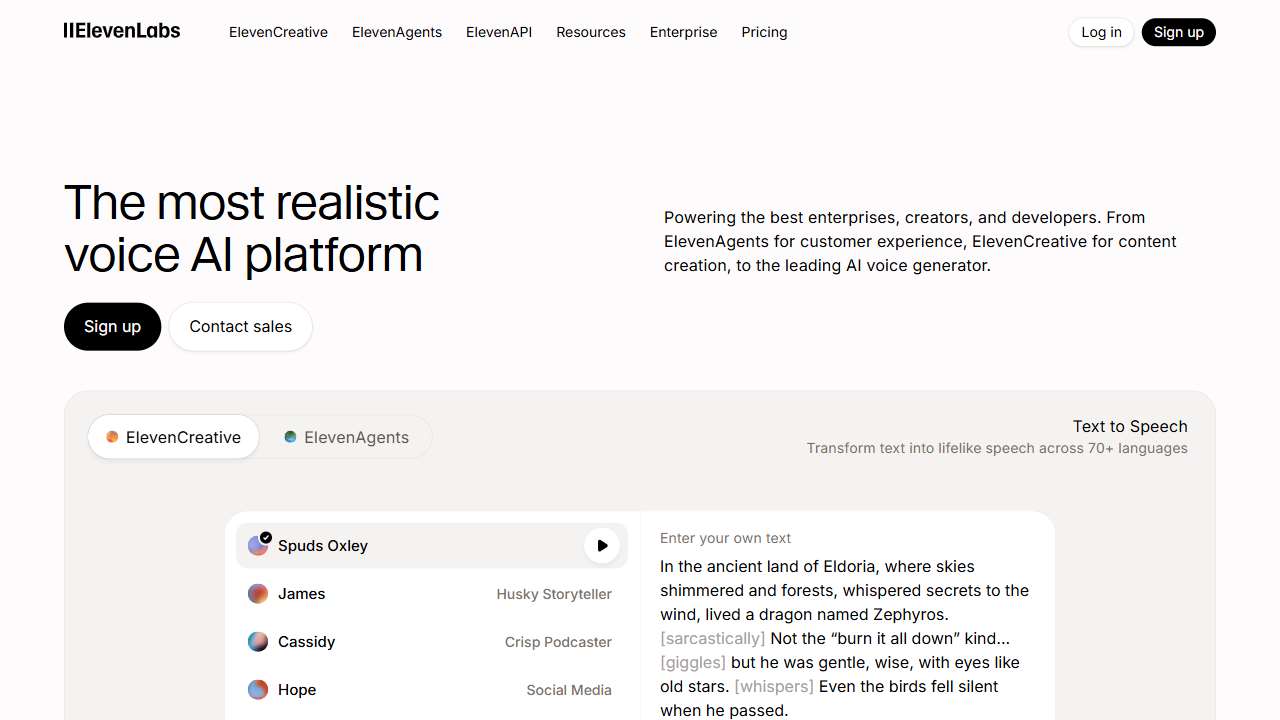Open the ElevenAPI navigation menu
The width and height of the screenshot is (1280, 720).
(x=499, y=32)
